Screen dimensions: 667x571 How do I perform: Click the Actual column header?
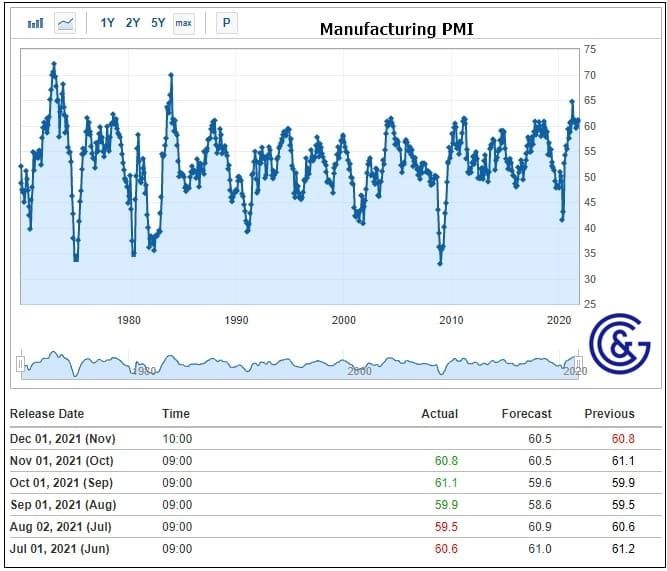(439, 414)
